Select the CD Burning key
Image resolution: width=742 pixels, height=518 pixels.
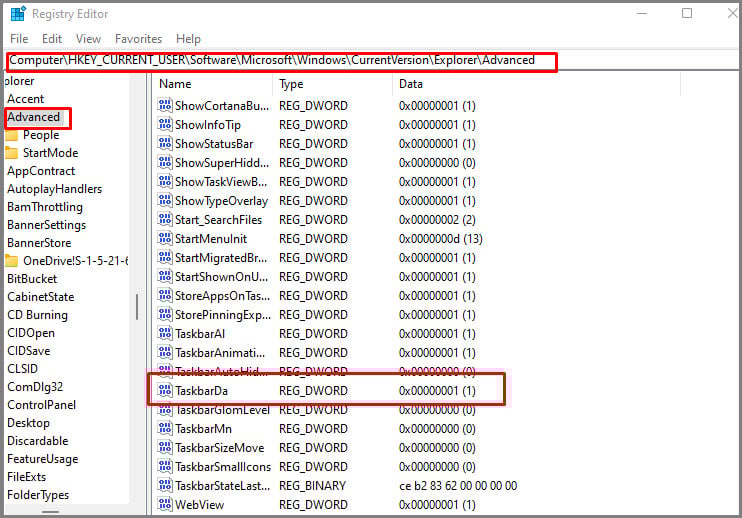click(x=37, y=315)
